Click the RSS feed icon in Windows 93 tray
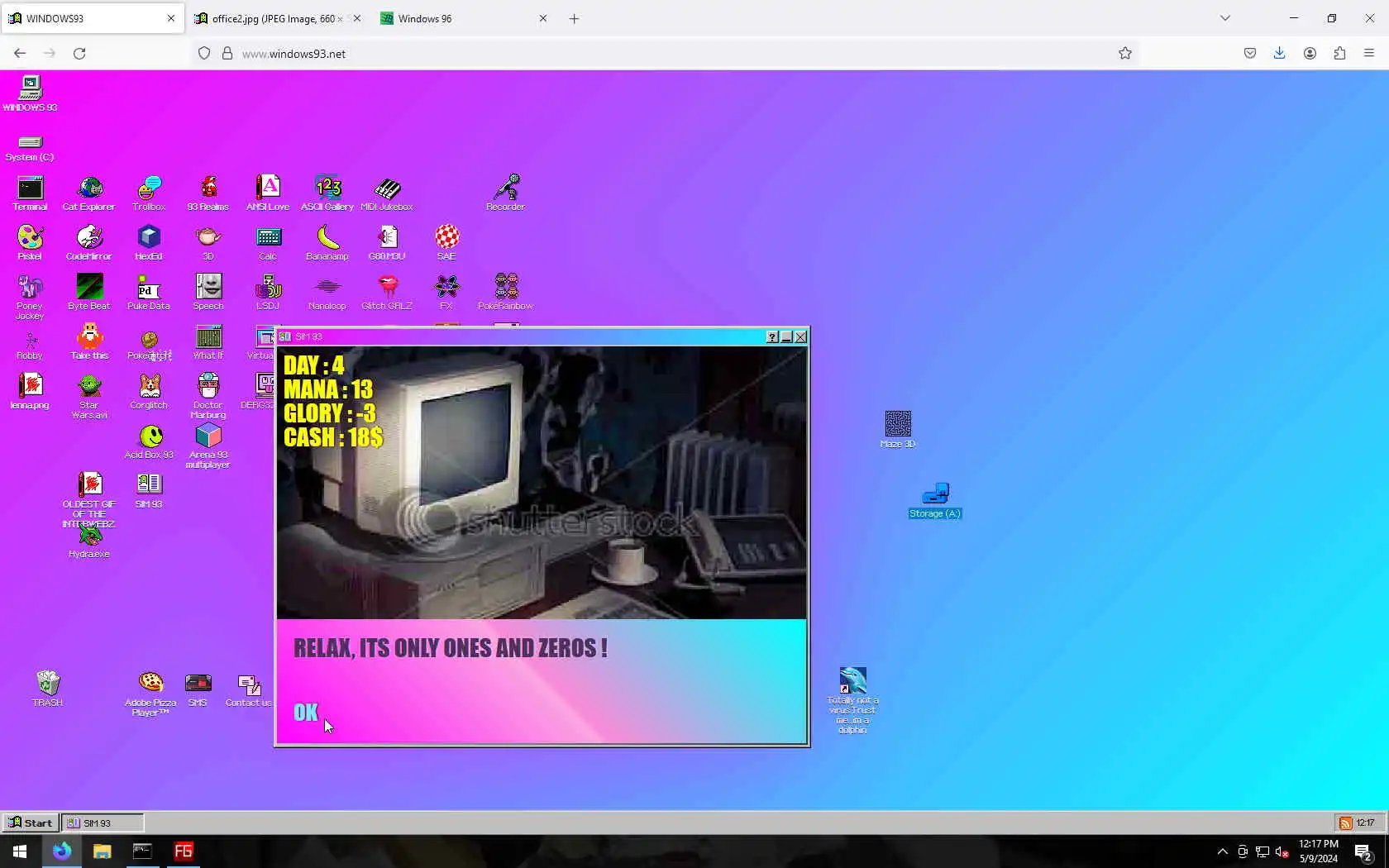 click(x=1346, y=823)
